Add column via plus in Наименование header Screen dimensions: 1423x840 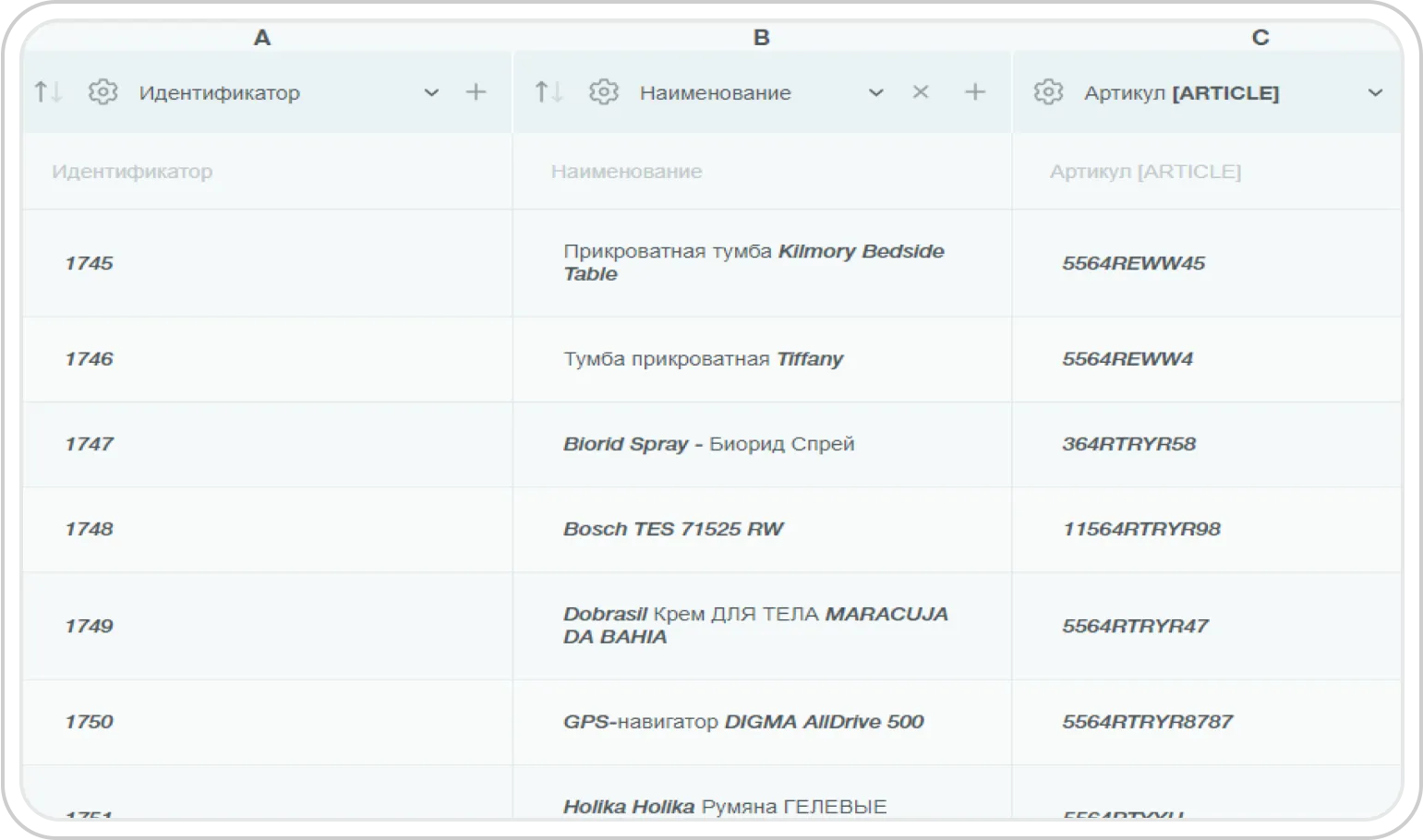(975, 92)
